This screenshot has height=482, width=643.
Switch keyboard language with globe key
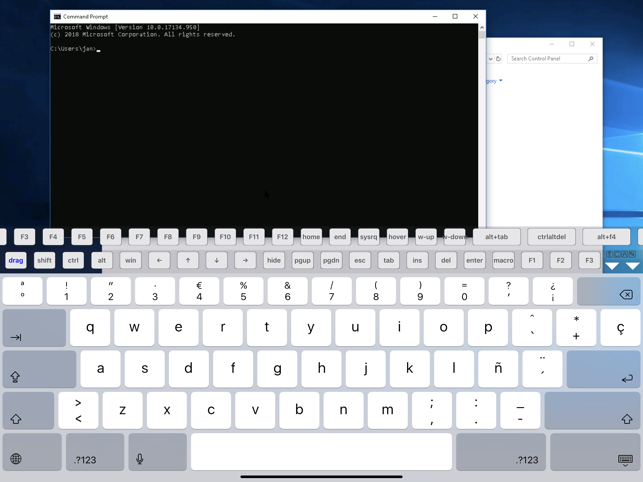(32, 452)
